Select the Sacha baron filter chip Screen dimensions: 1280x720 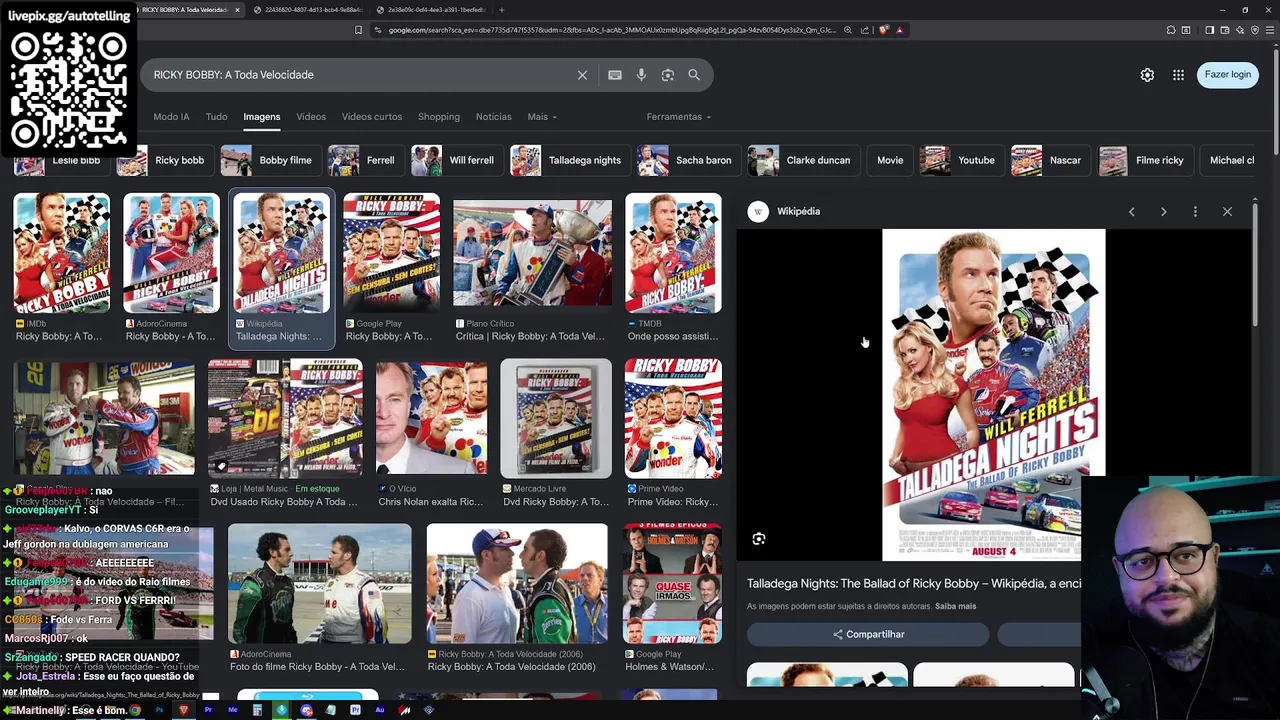(688, 160)
